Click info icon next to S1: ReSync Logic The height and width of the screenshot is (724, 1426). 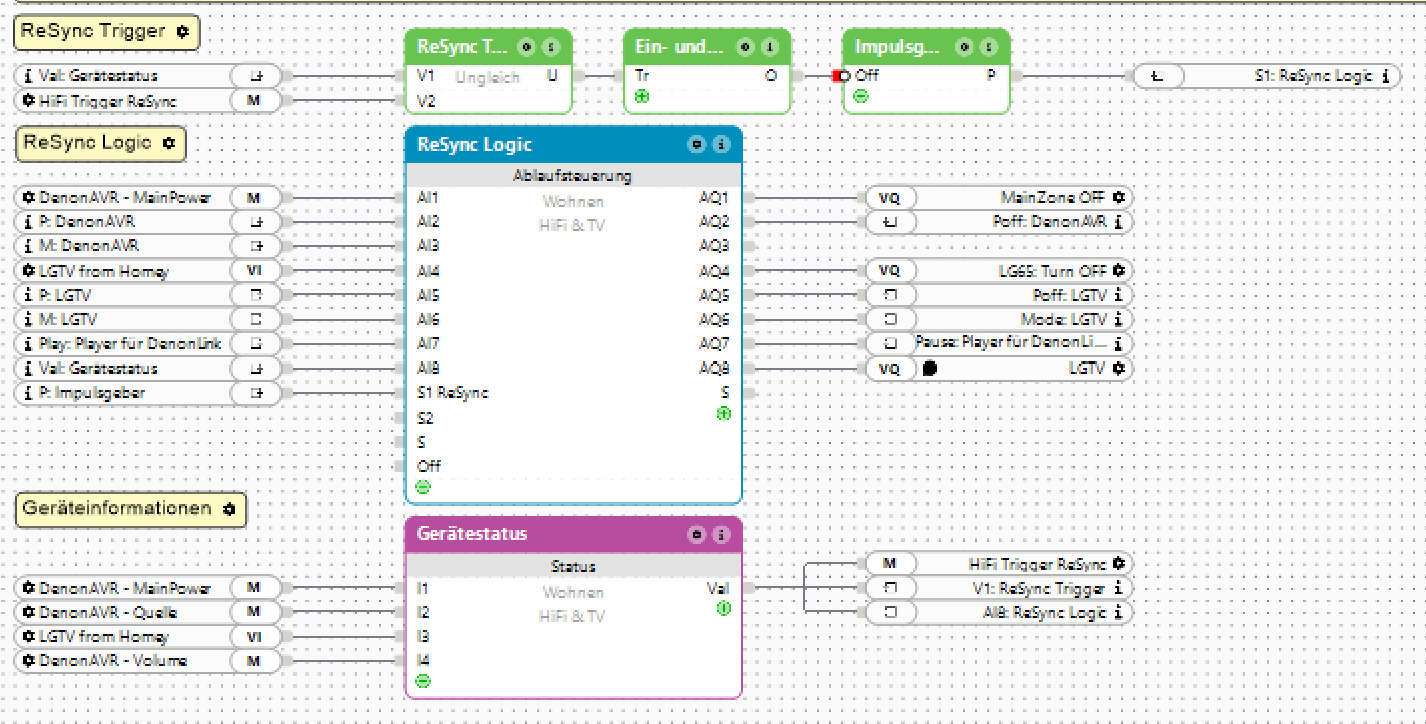(1385, 75)
